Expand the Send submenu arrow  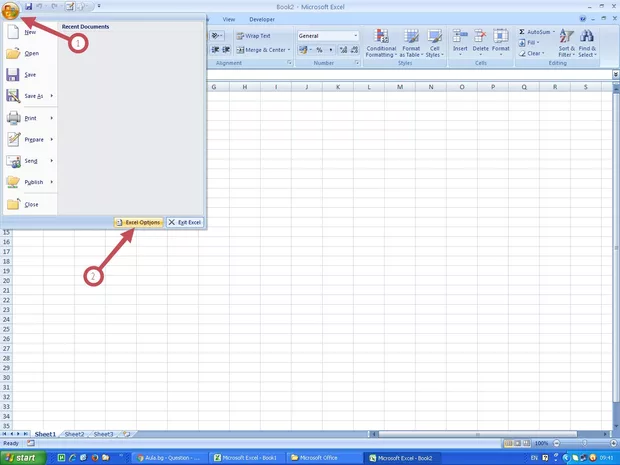[x=52, y=161]
